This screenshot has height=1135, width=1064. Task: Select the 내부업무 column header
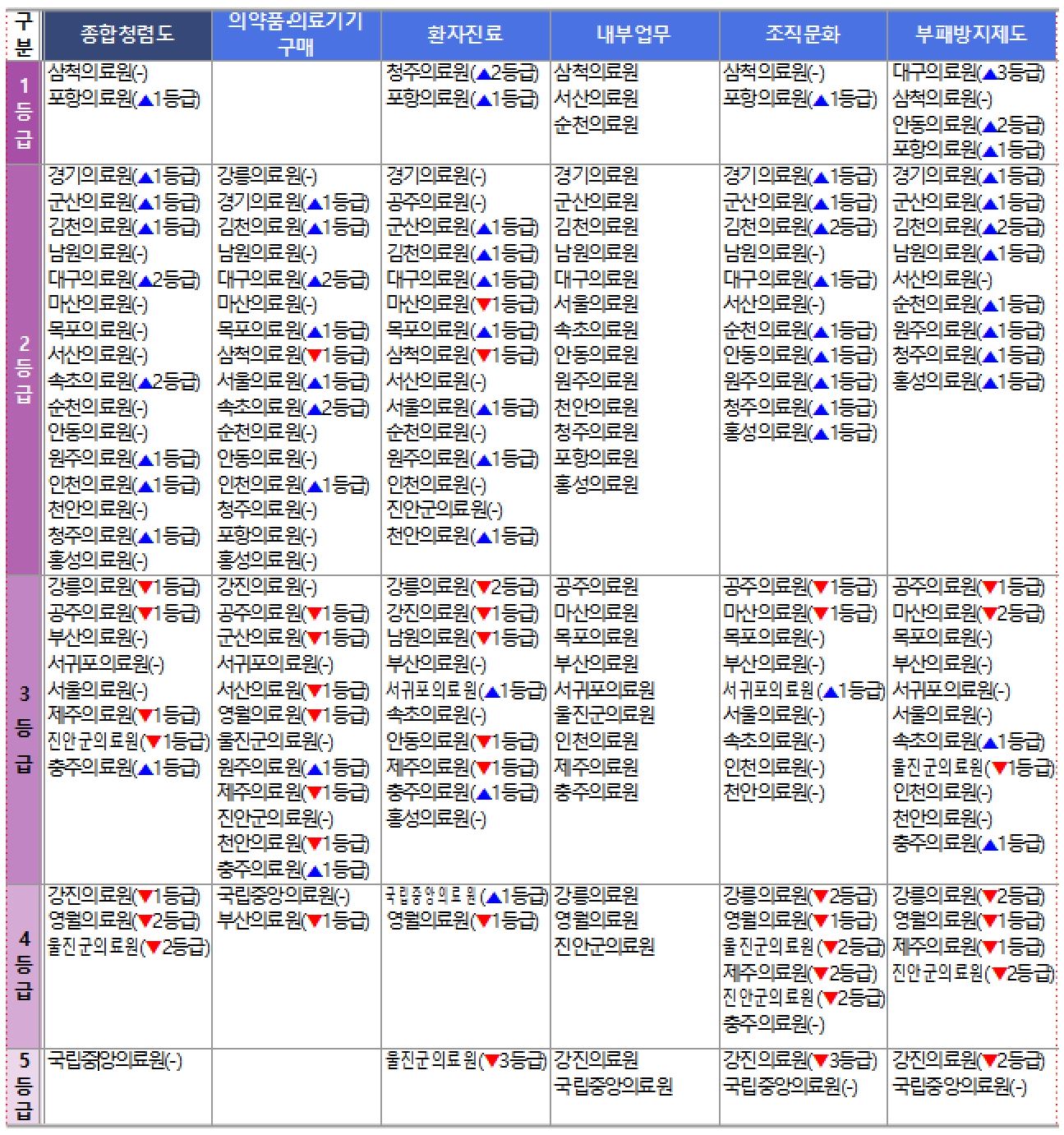pyautogui.click(x=634, y=34)
